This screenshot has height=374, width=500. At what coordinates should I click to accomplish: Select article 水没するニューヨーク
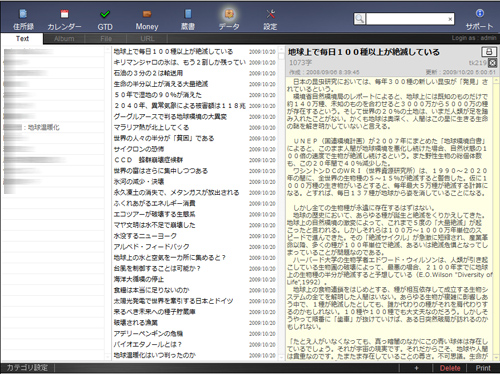195,236
